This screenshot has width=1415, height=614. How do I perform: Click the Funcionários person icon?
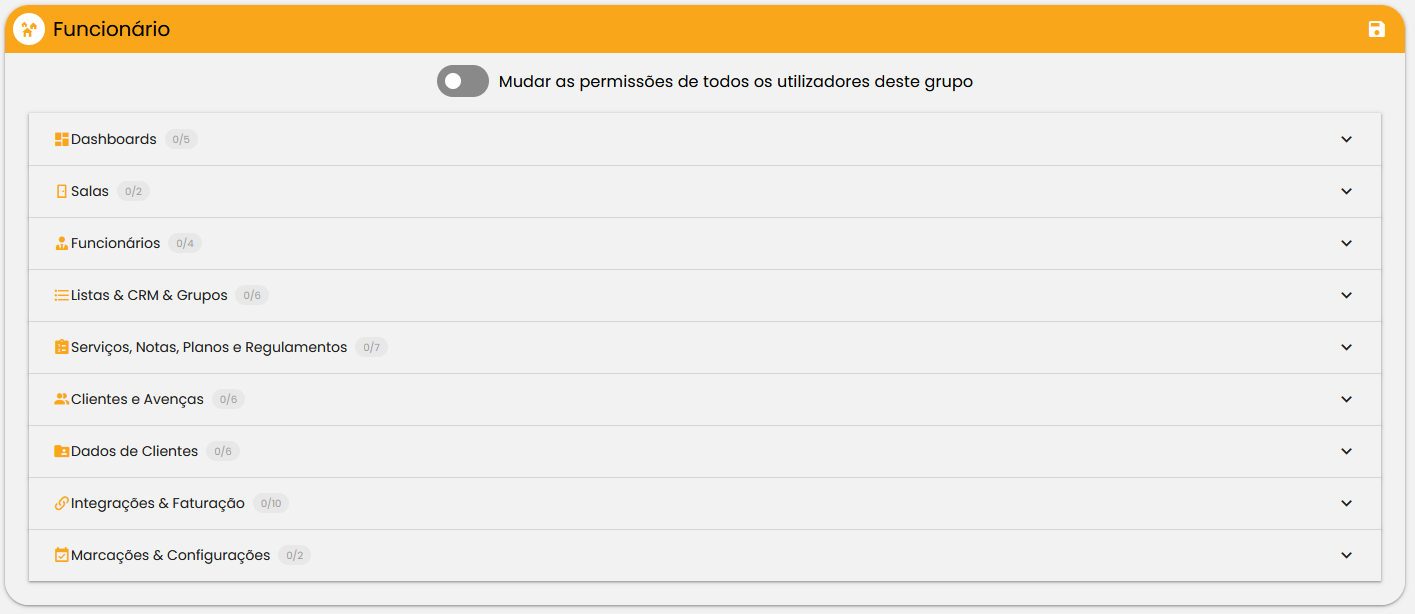click(x=61, y=243)
